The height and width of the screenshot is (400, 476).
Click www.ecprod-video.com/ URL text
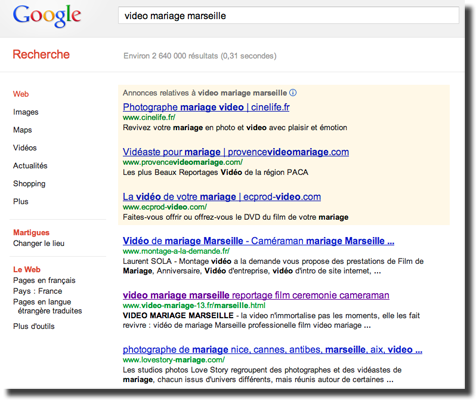coord(165,207)
